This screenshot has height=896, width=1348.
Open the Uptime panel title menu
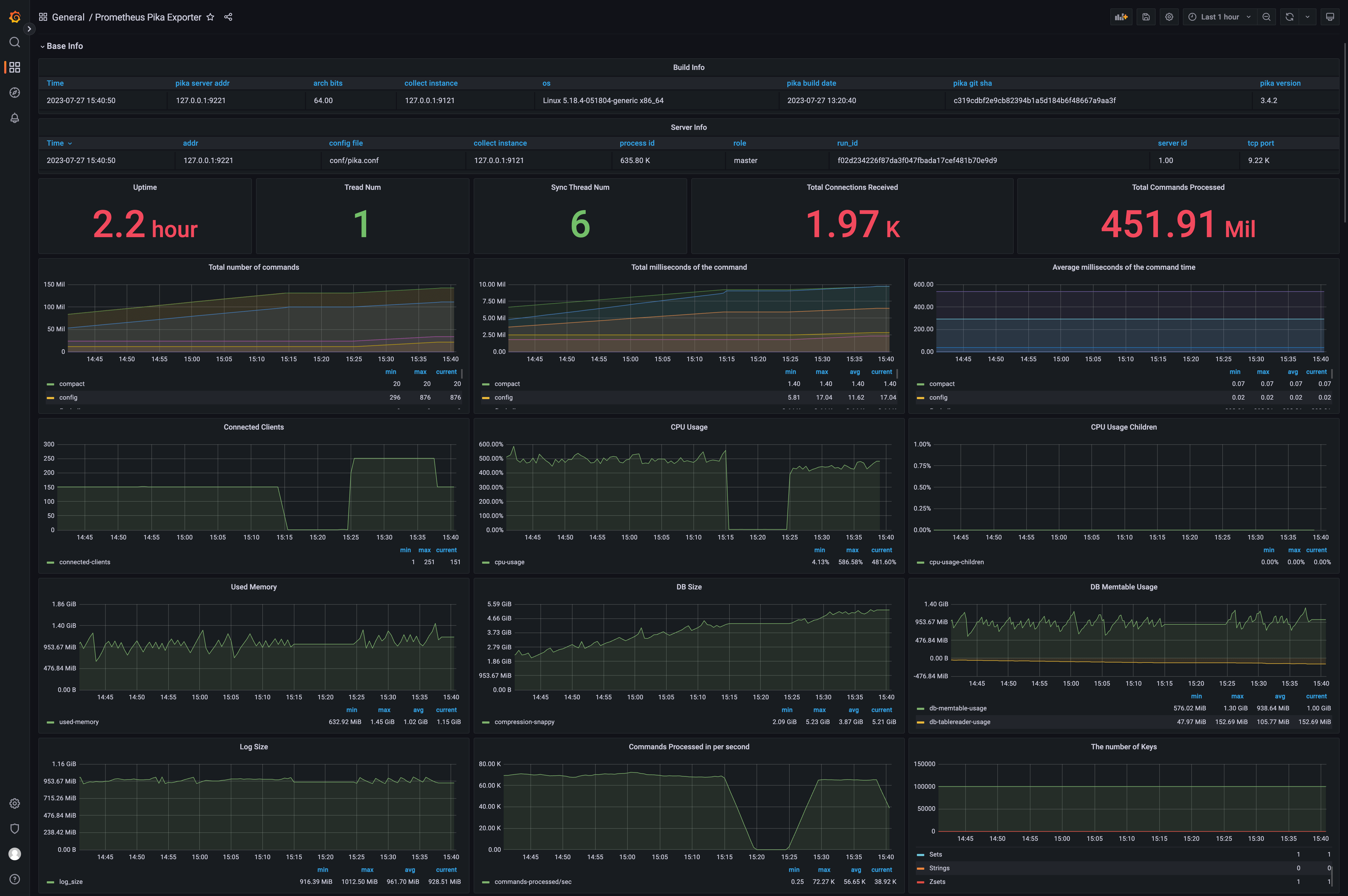pyautogui.click(x=145, y=187)
